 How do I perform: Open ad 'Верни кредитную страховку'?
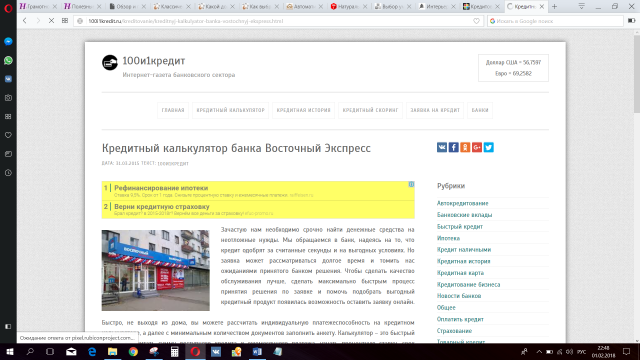point(162,207)
